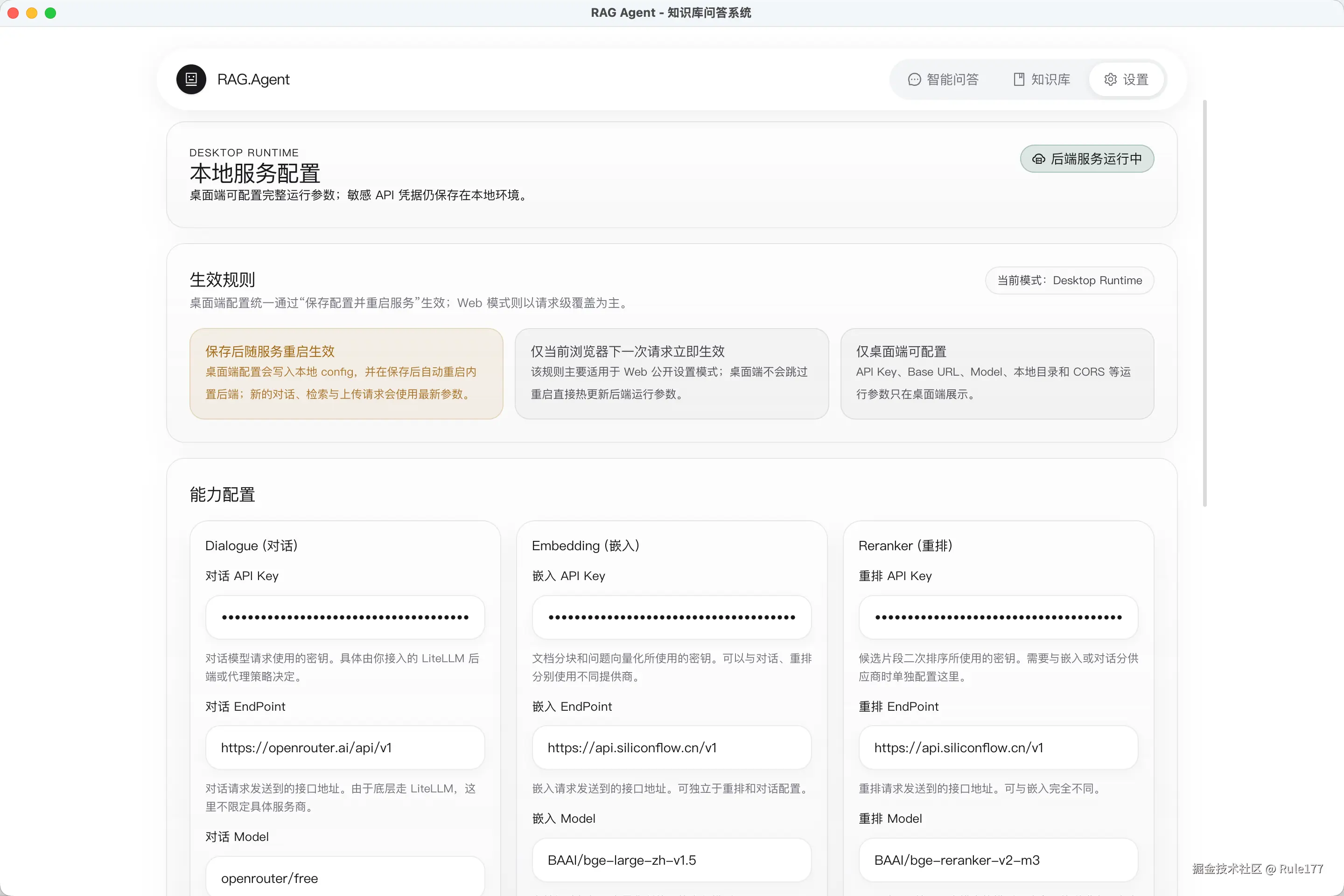
Task: Click the BAAI/bge-large-zh-v1.5 model field
Action: click(672, 860)
